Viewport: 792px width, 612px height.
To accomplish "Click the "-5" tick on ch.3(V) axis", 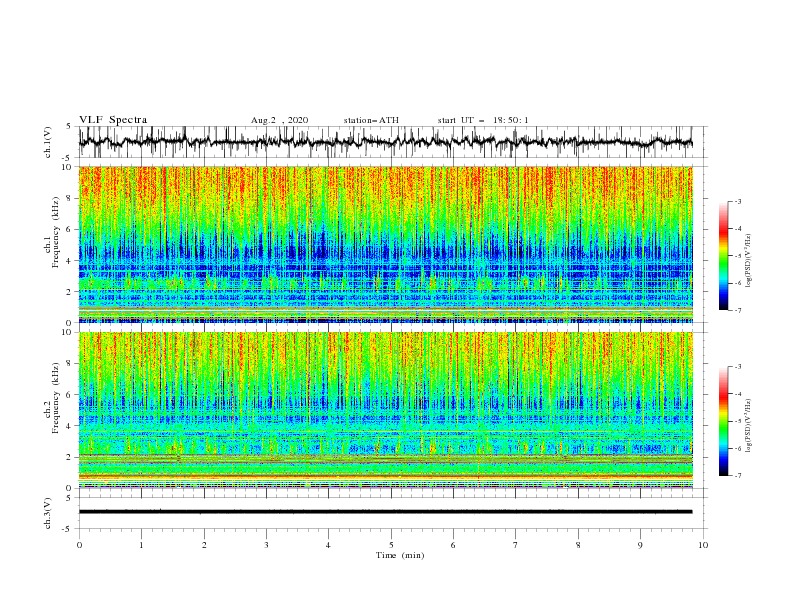I will pyautogui.click(x=68, y=529).
